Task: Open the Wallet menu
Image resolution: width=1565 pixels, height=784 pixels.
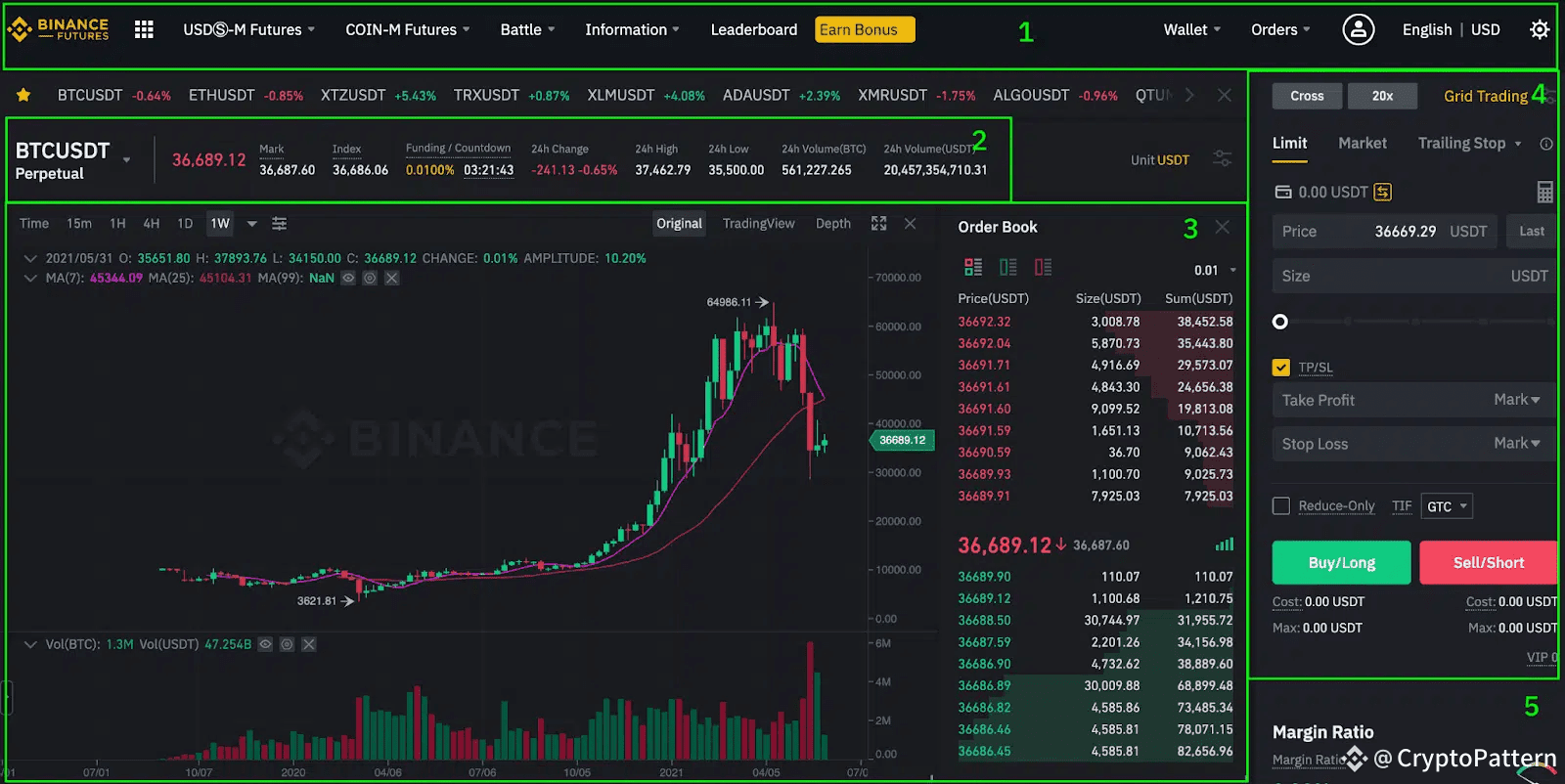Action: tap(1191, 29)
